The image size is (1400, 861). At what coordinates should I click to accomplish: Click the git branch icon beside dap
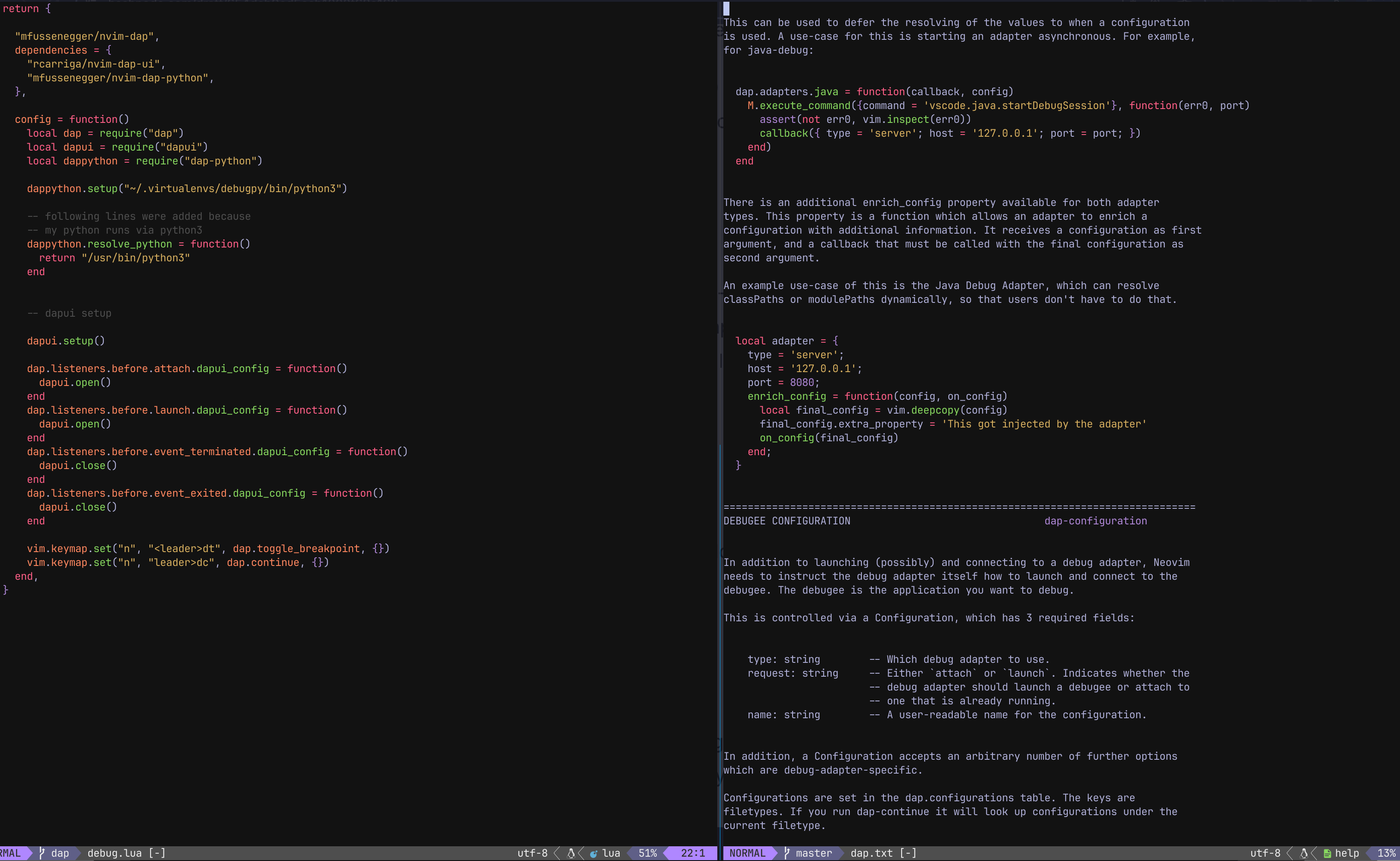coord(42,853)
